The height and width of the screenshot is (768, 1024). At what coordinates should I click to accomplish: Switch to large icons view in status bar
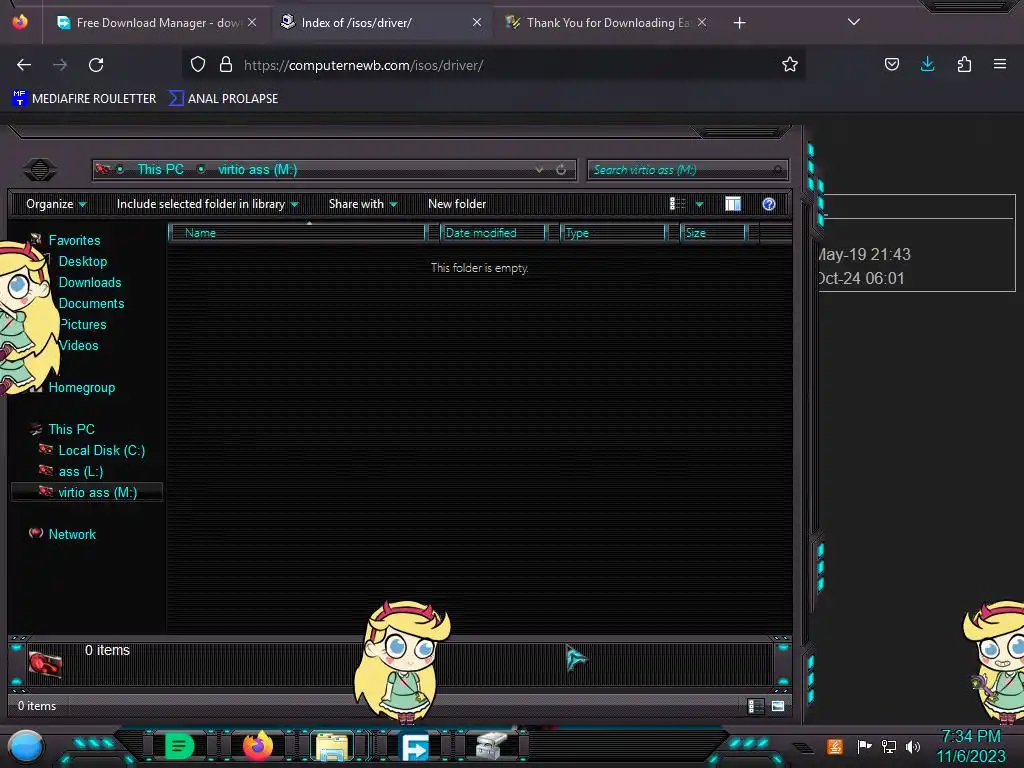pos(778,706)
